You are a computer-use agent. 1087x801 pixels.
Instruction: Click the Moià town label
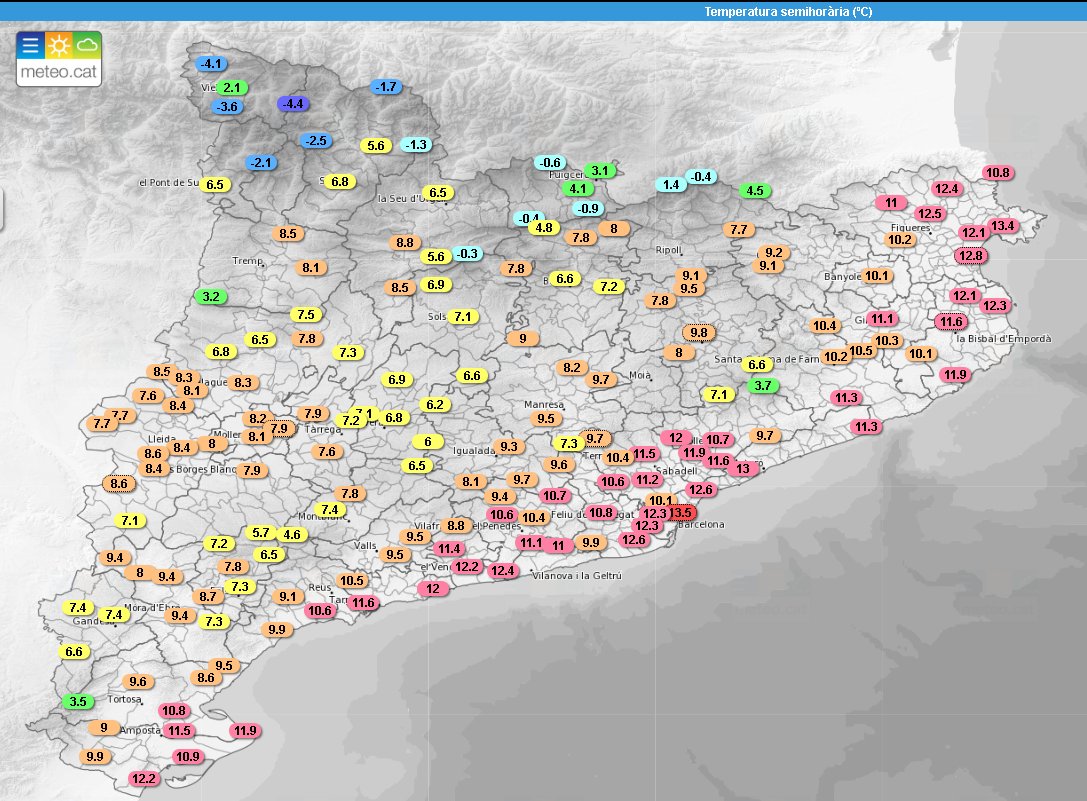click(639, 375)
